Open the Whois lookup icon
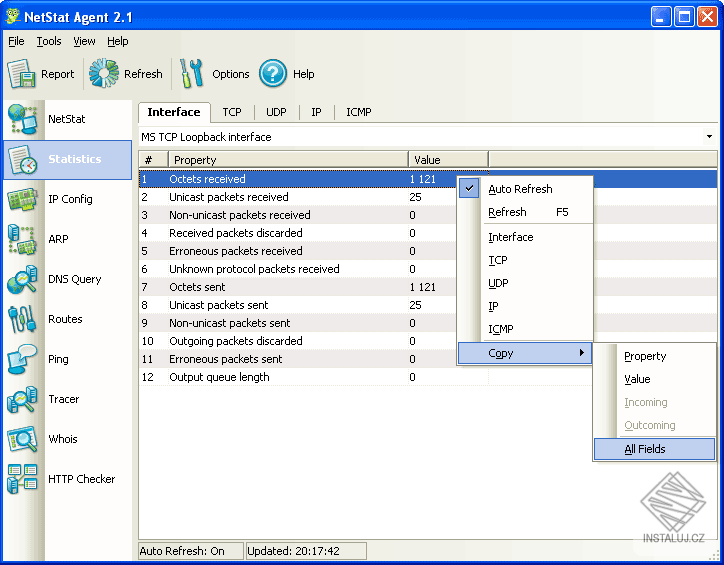 (x=23, y=439)
